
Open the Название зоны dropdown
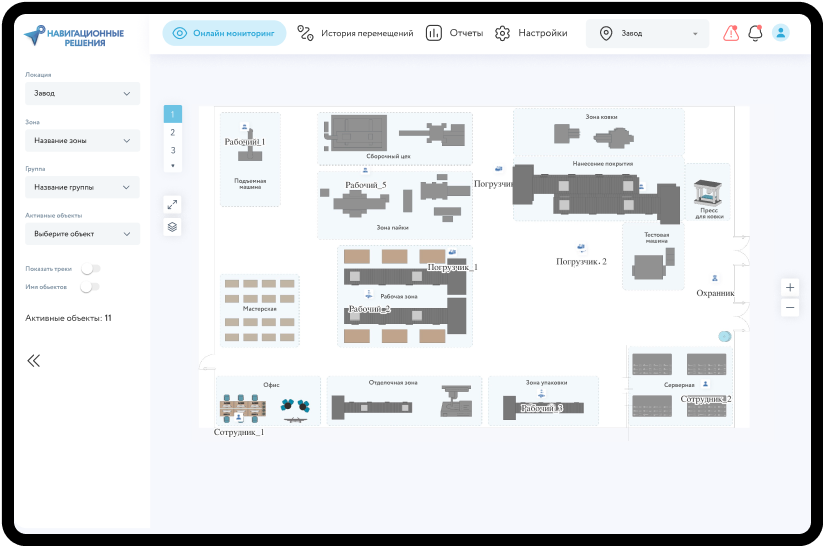coord(82,141)
